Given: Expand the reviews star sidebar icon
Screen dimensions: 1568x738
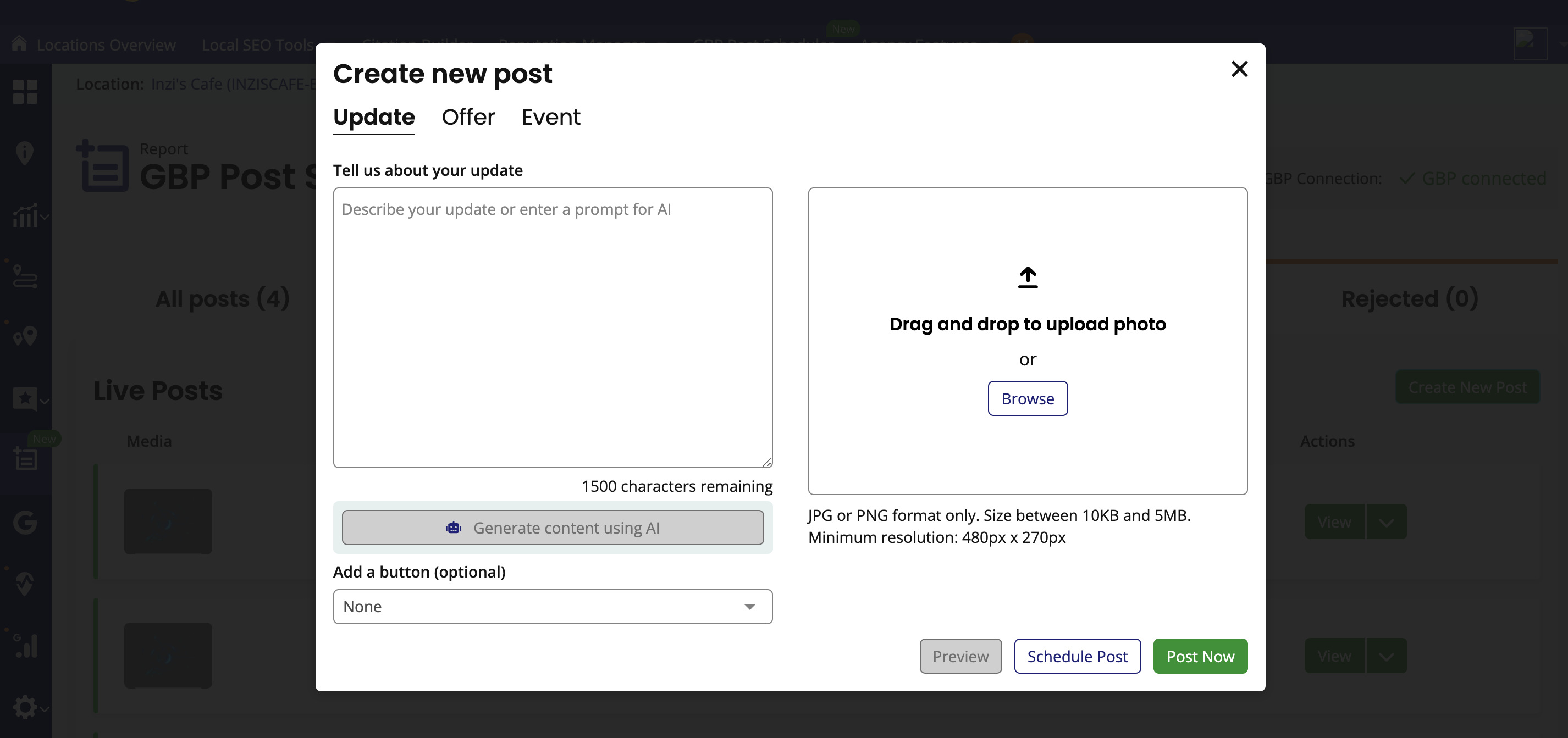Looking at the screenshot, I should point(25,399).
